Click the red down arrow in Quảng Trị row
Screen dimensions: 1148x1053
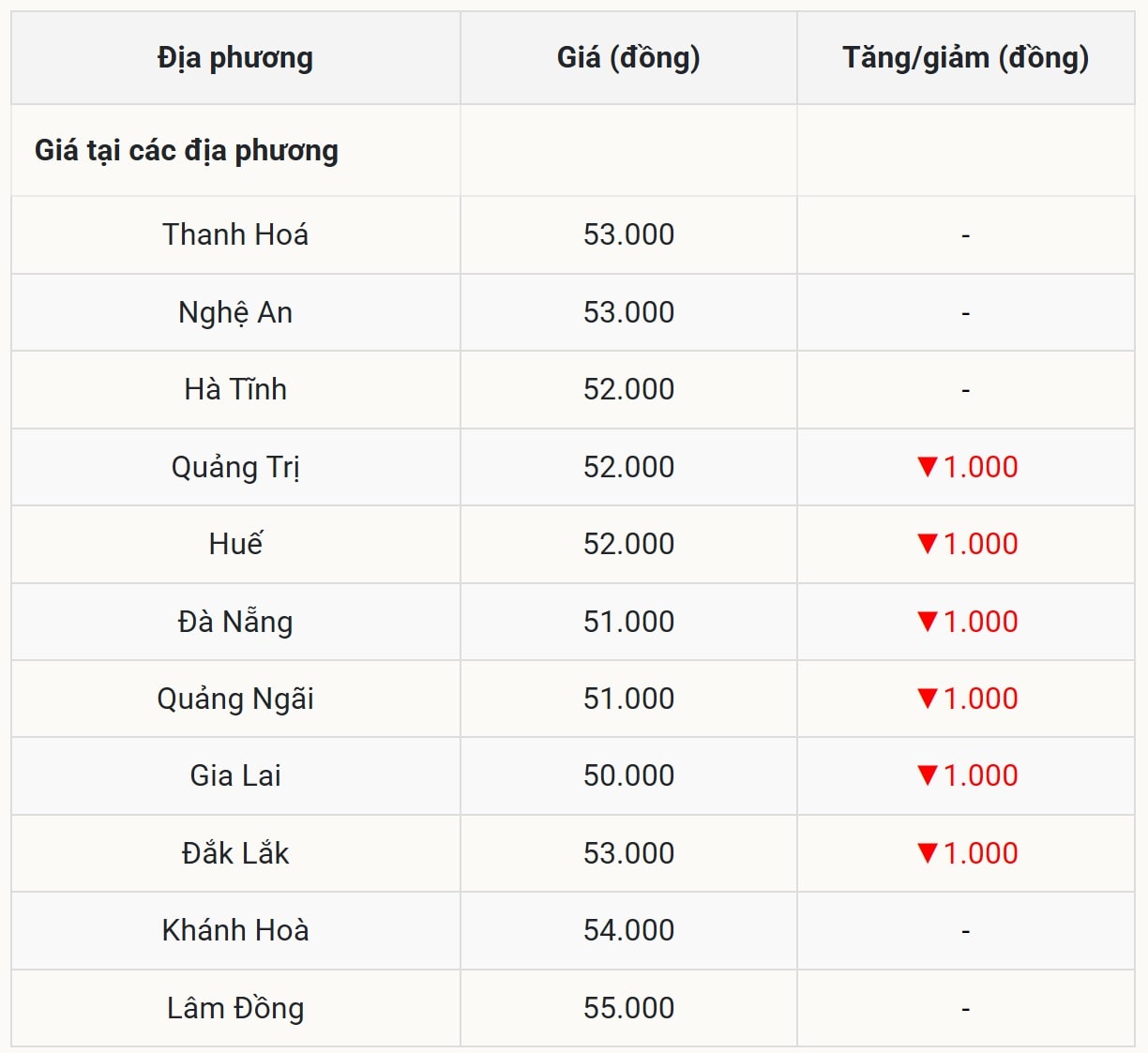[x=928, y=466]
